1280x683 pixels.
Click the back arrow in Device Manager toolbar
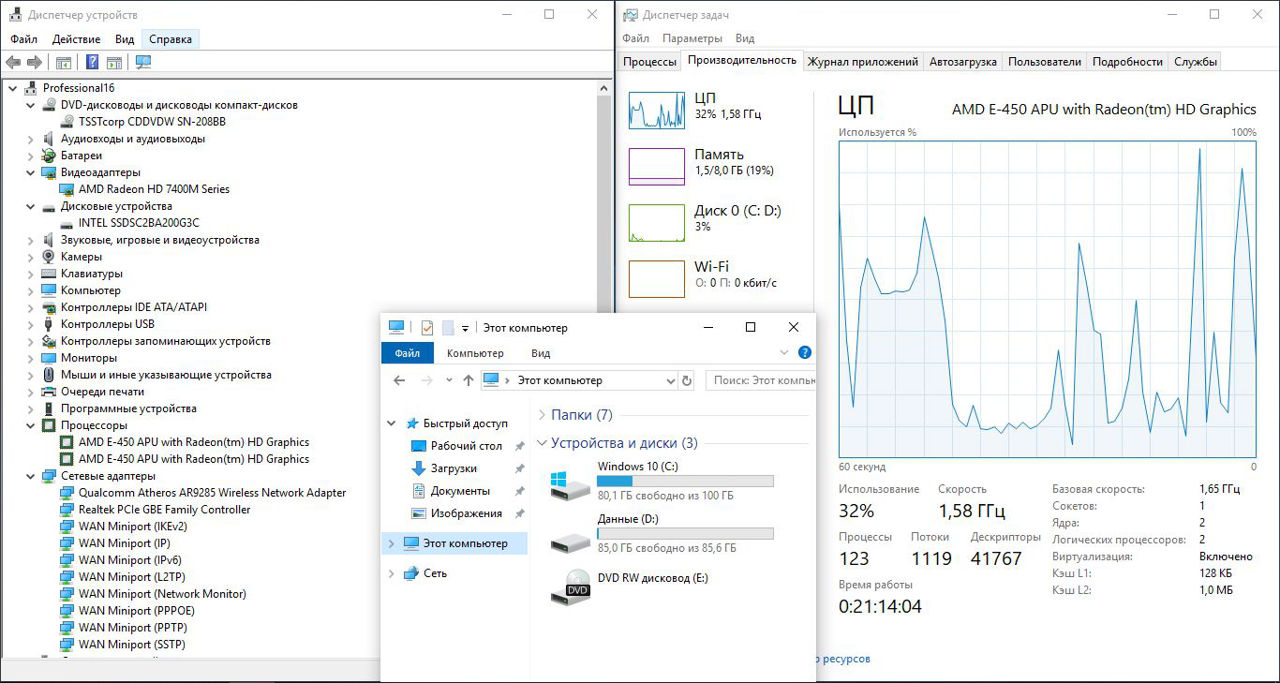pos(14,61)
